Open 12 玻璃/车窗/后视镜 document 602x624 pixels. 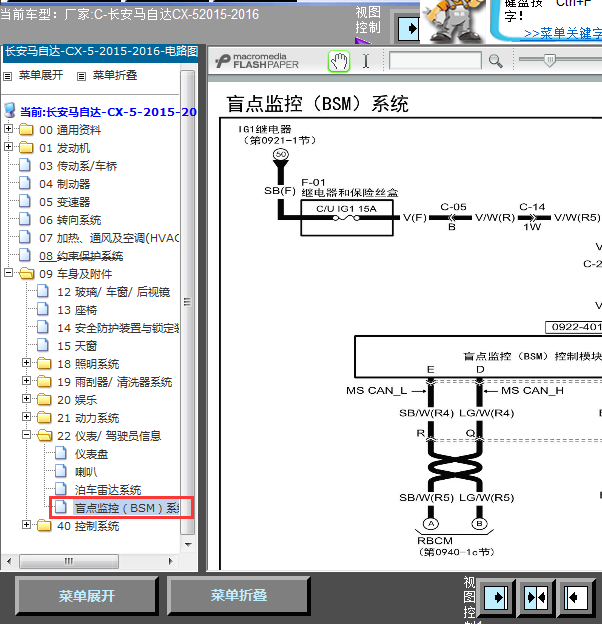coord(114,292)
